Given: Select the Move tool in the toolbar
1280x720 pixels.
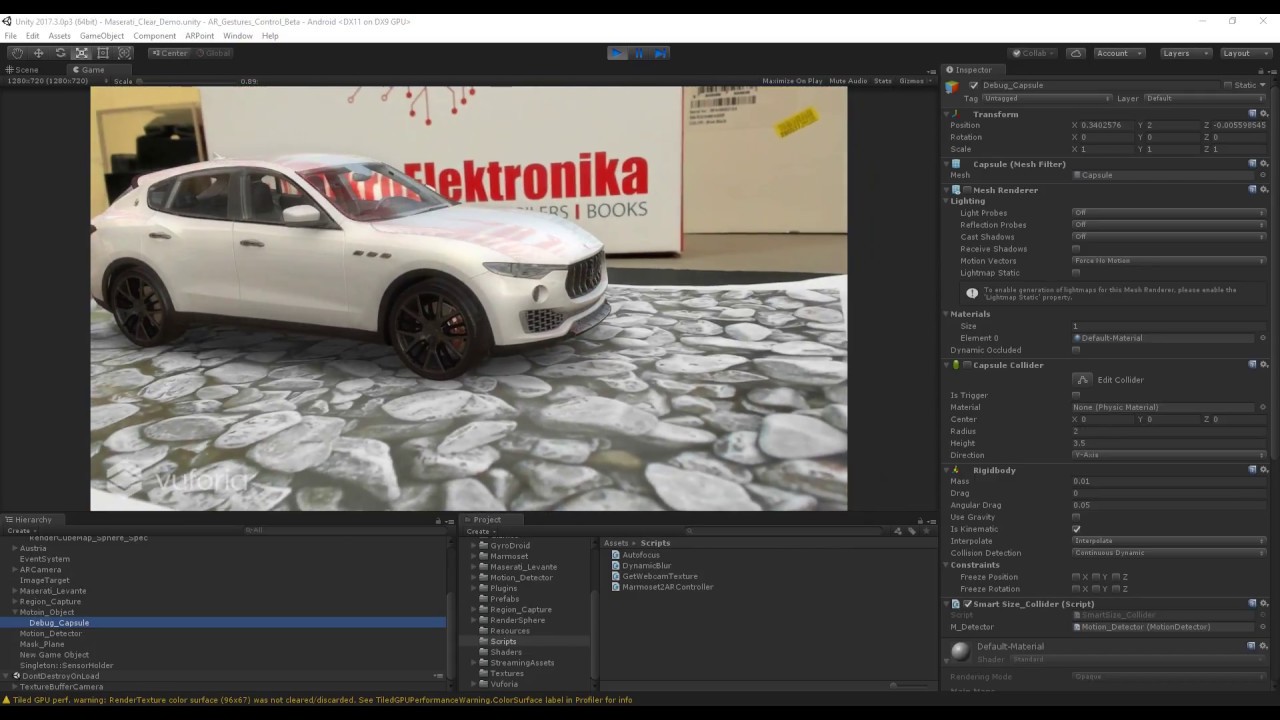Looking at the screenshot, I should [38, 53].
